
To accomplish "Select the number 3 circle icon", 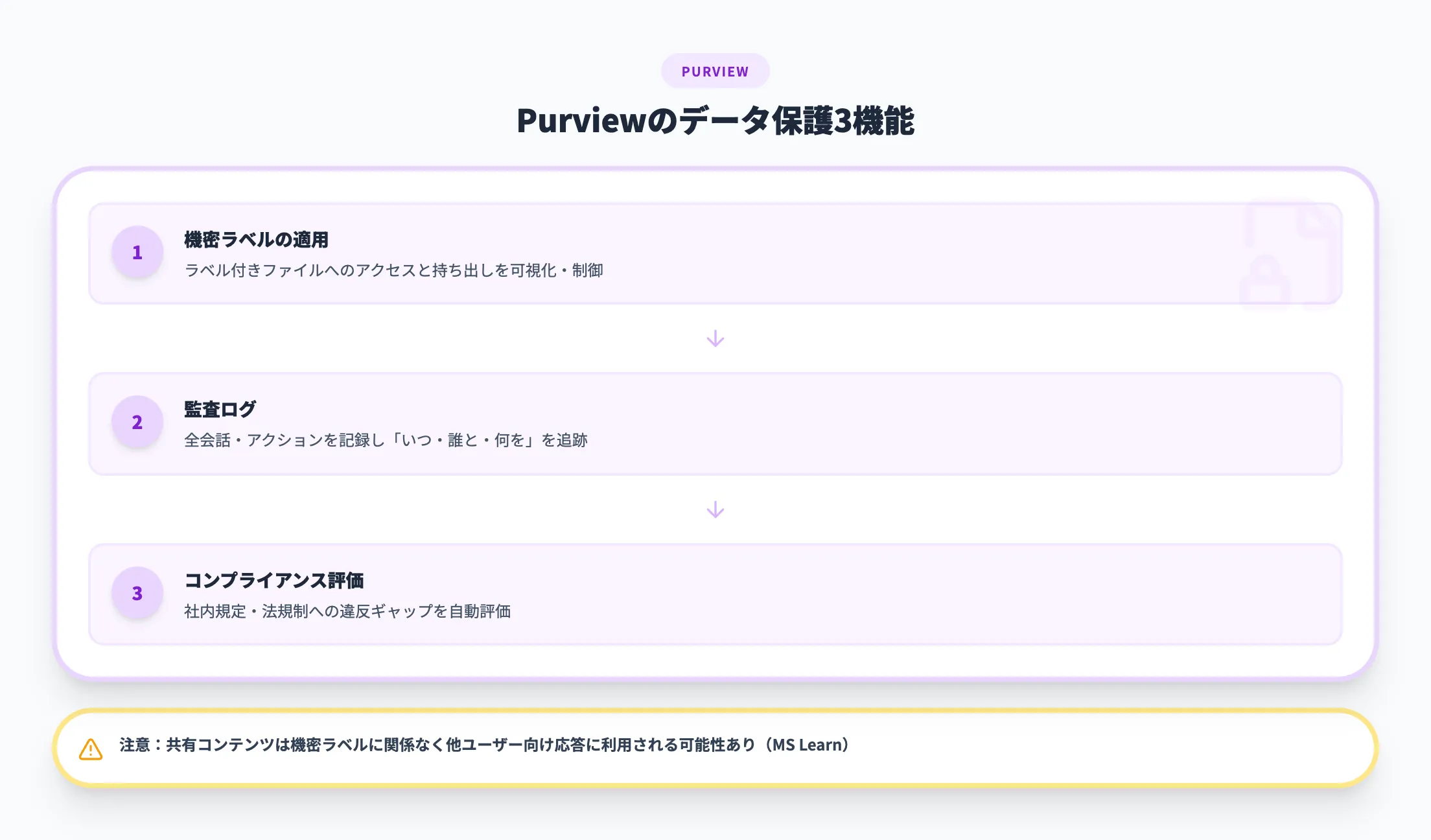I will point(137,593).
